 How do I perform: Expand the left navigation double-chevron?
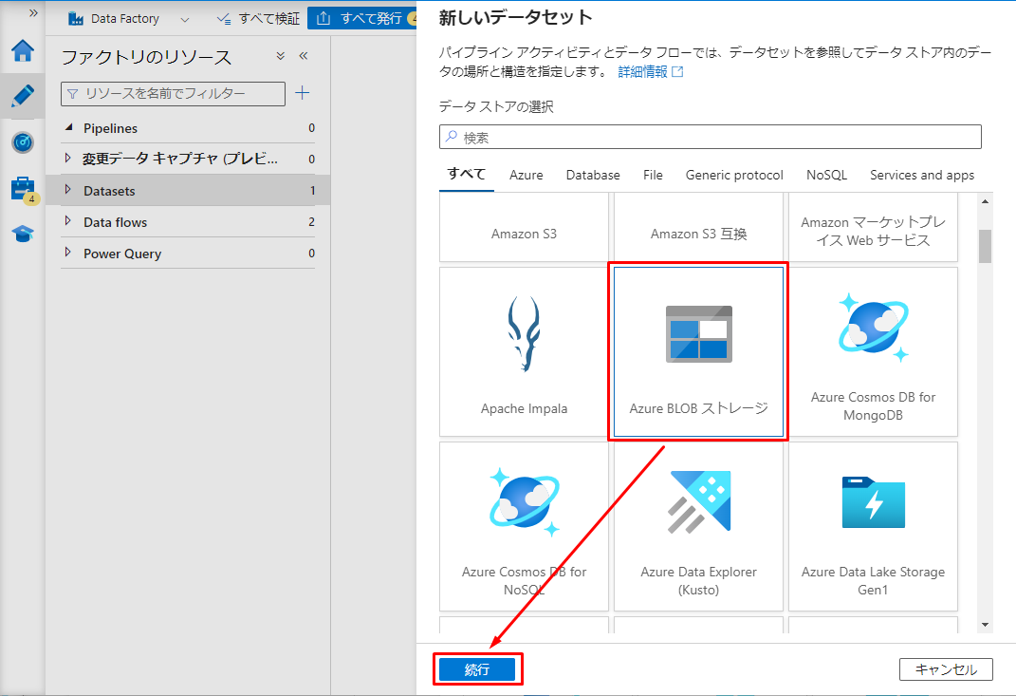click(x=34, y=13)
